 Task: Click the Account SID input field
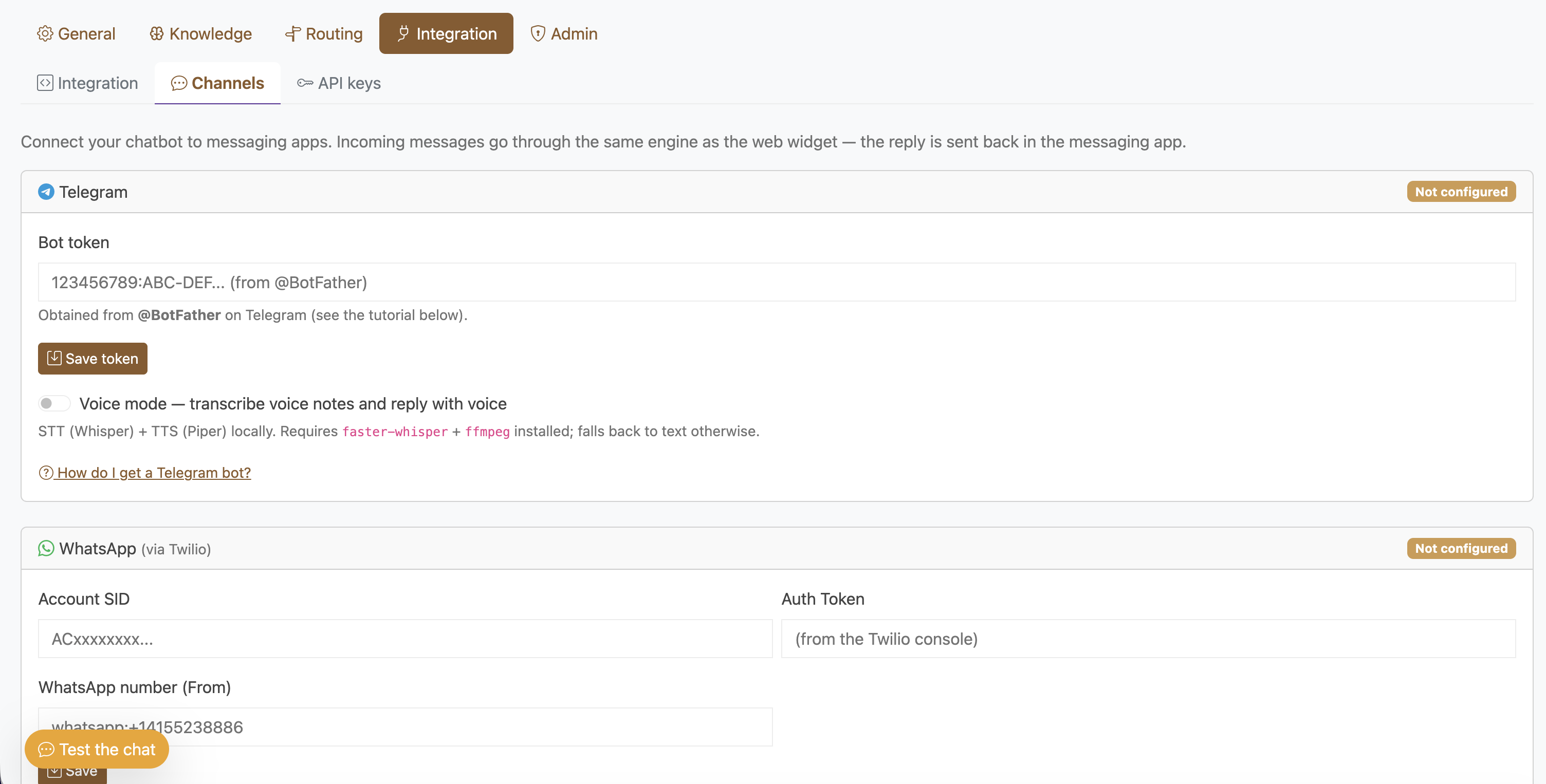(x=405, y=639)
